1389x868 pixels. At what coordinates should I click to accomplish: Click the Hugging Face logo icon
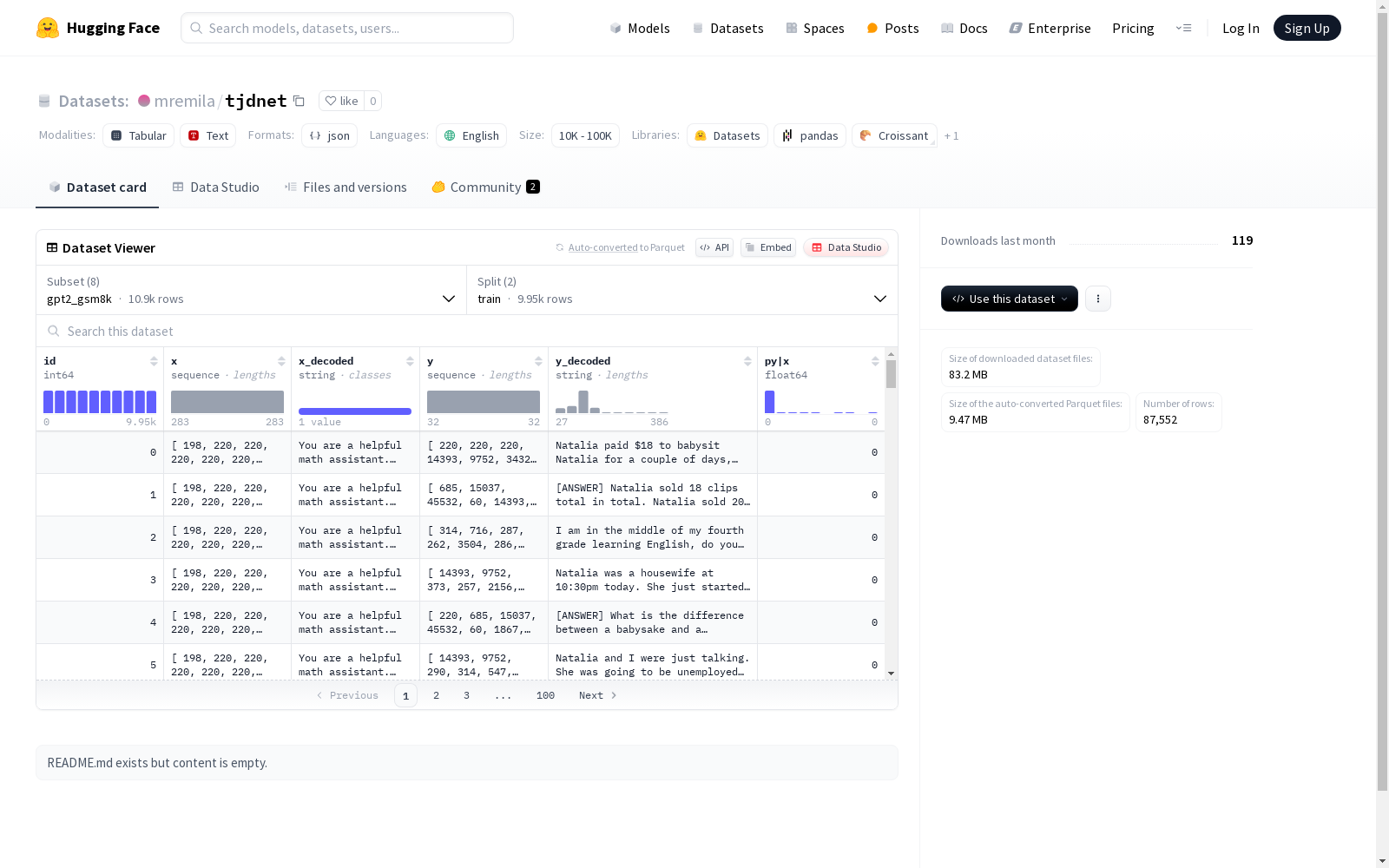48,28
